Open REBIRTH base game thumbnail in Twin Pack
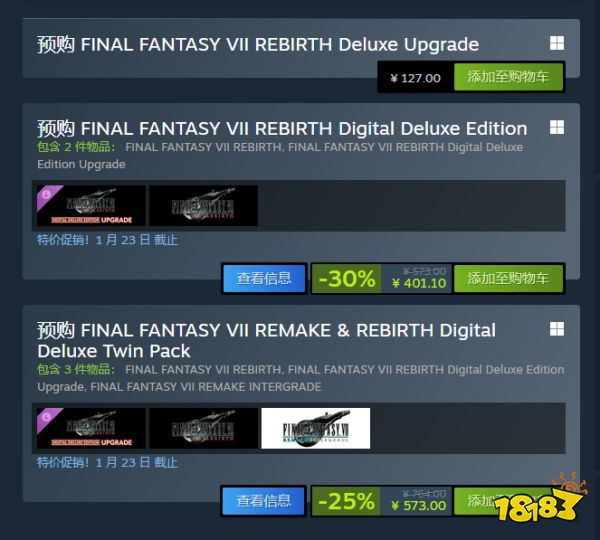This screenshot has width=600, height=540. (203, 428)
